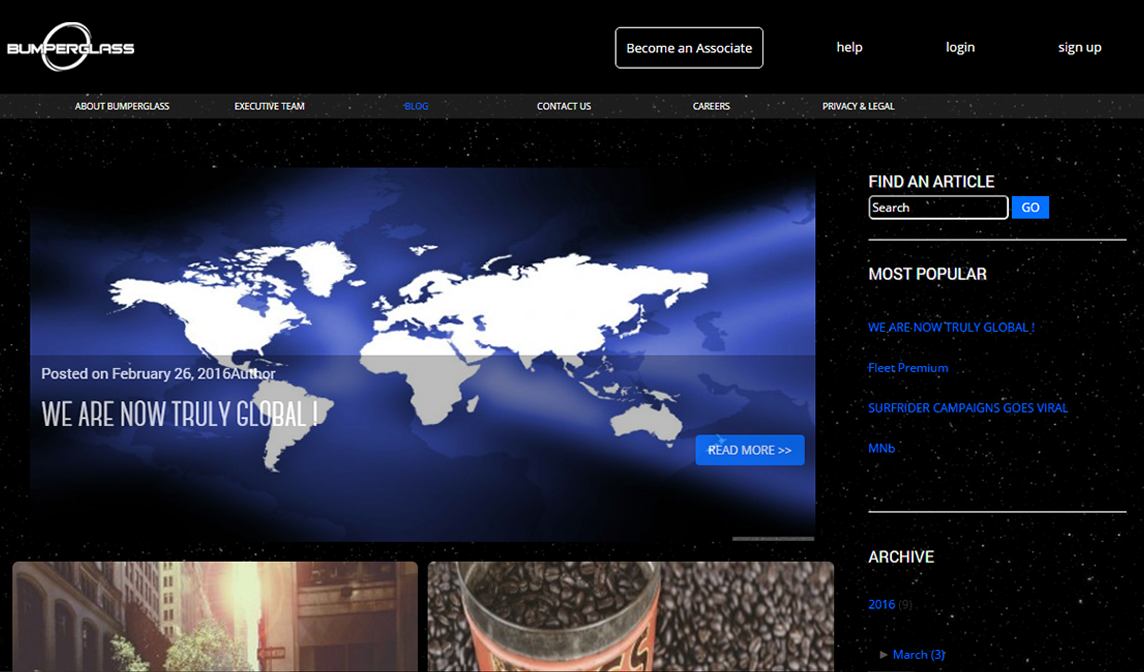
Task: Open the Privacy & Legal menu item
Action: tap(858, 106)
